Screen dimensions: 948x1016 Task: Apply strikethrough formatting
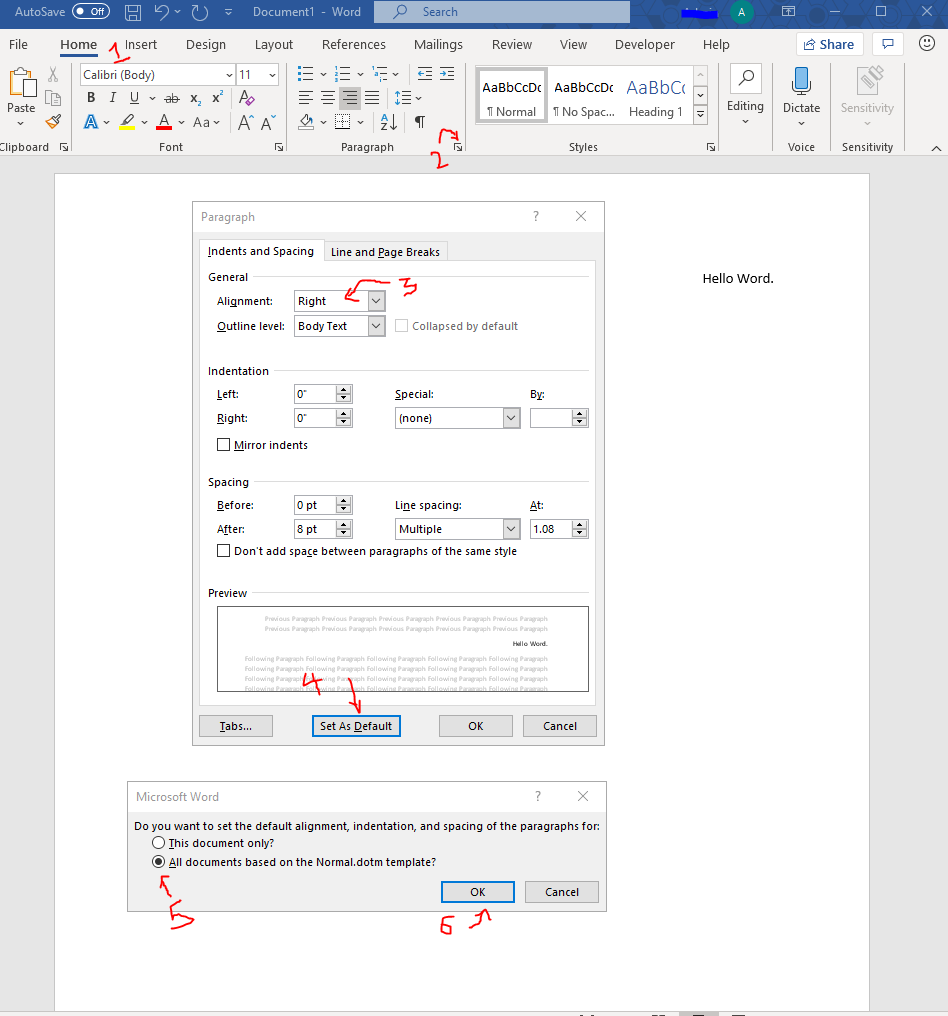(x=172, y=97)
